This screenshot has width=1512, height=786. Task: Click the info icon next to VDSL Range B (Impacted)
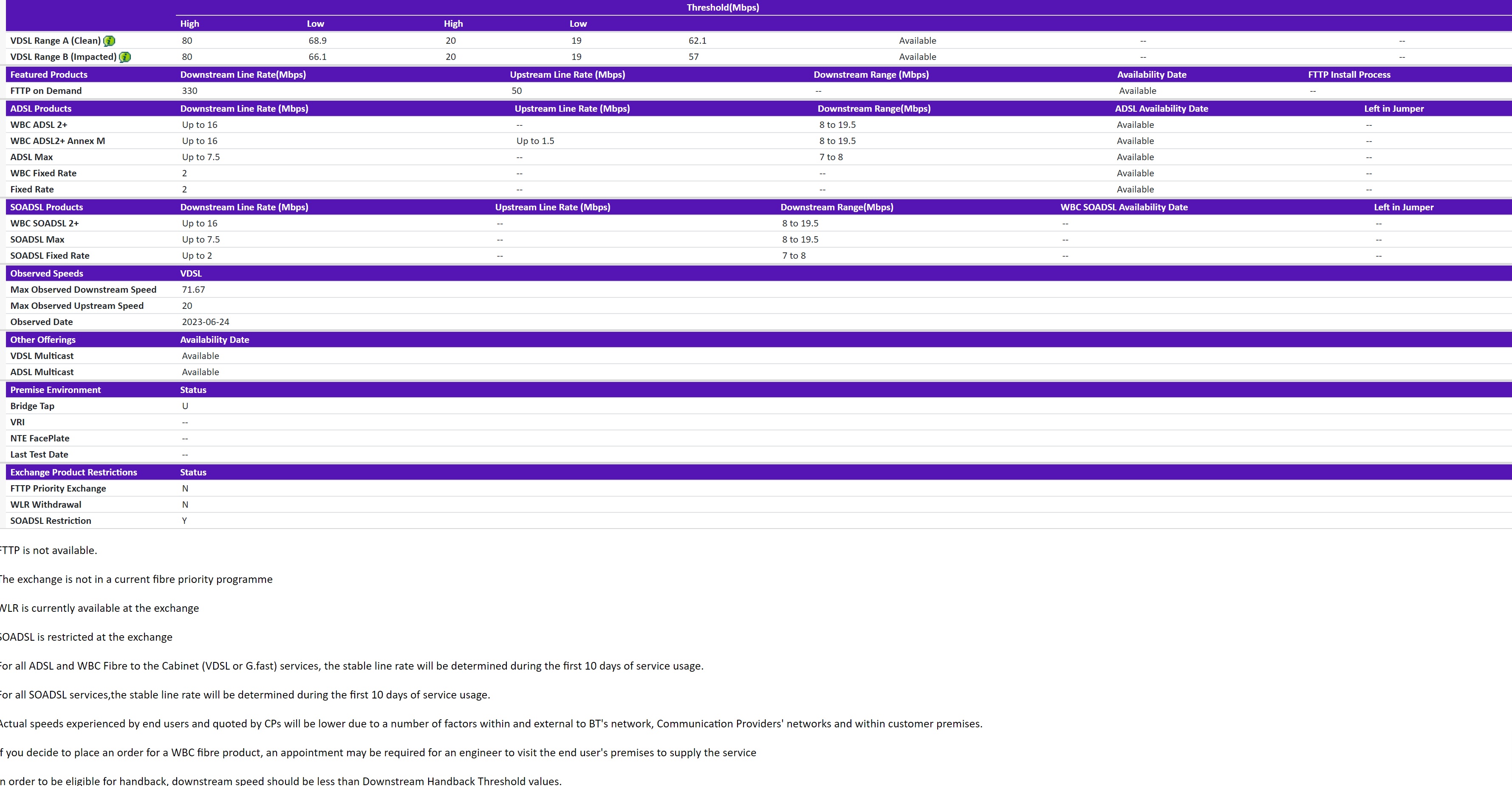[x=124, y=57]
